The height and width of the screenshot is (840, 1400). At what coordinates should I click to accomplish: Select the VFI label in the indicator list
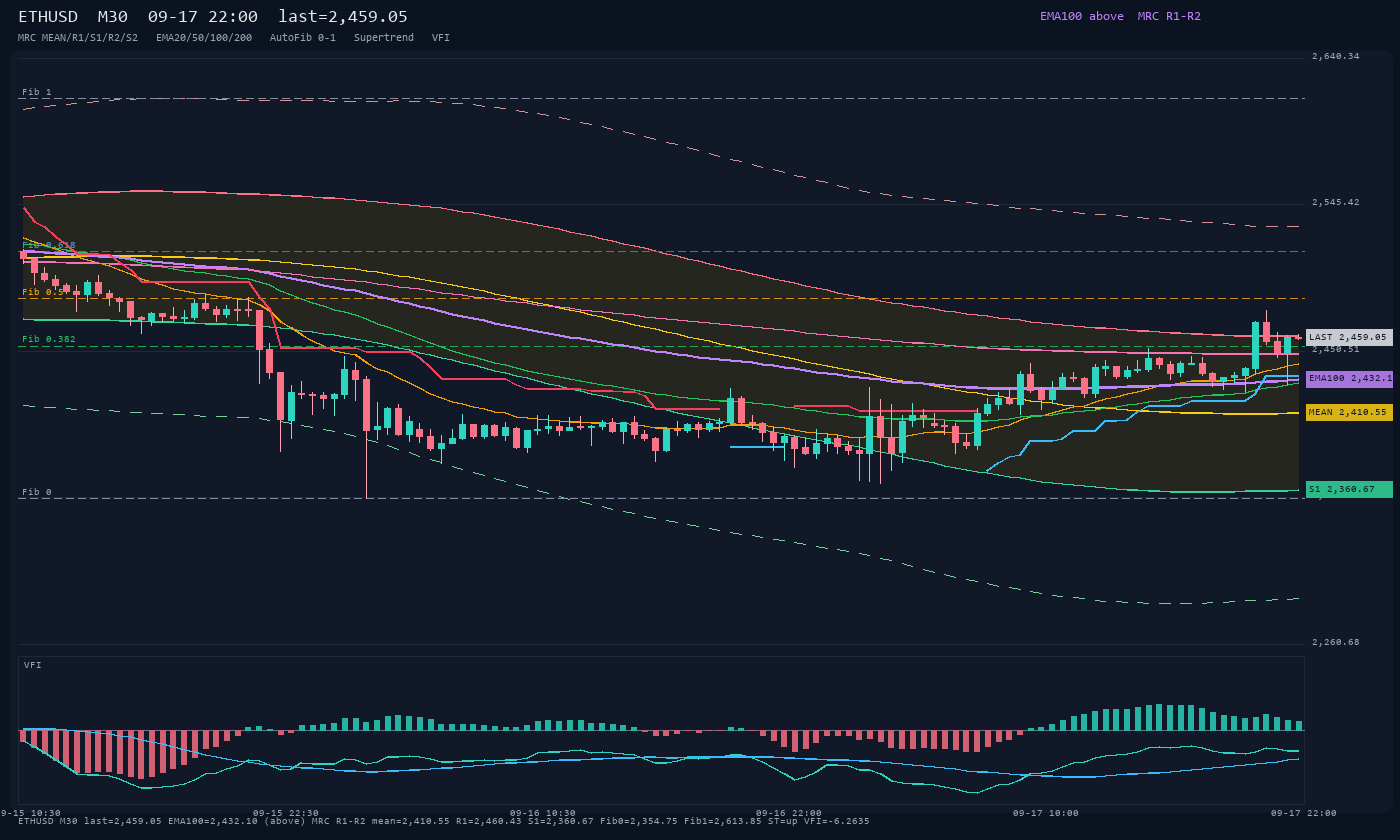(441, 38)
